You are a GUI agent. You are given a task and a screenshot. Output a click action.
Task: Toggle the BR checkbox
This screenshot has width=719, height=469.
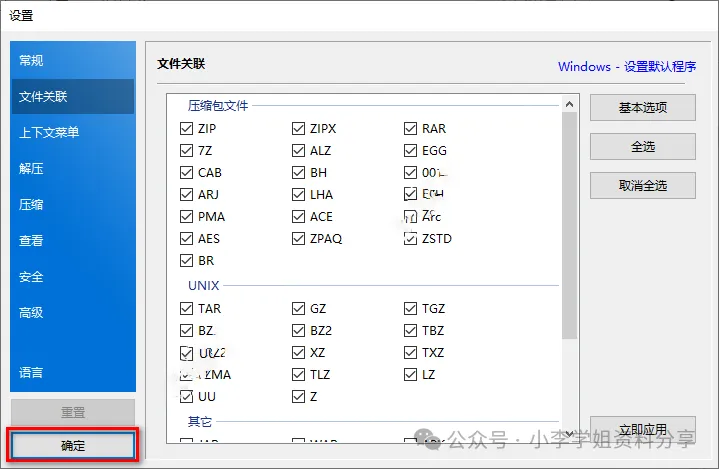[x=186, y=260]
